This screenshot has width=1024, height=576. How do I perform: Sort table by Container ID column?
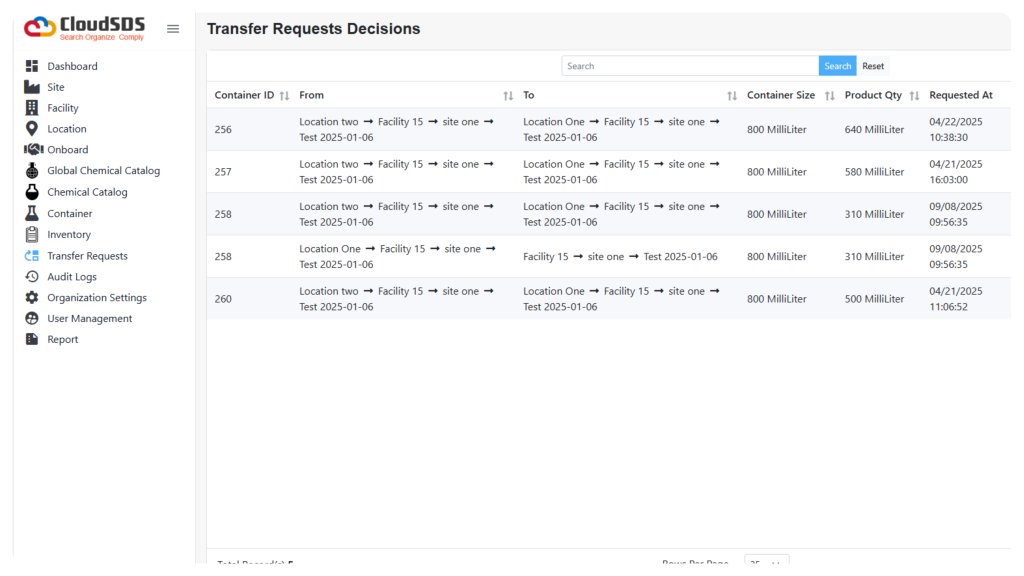click(284, 96)
